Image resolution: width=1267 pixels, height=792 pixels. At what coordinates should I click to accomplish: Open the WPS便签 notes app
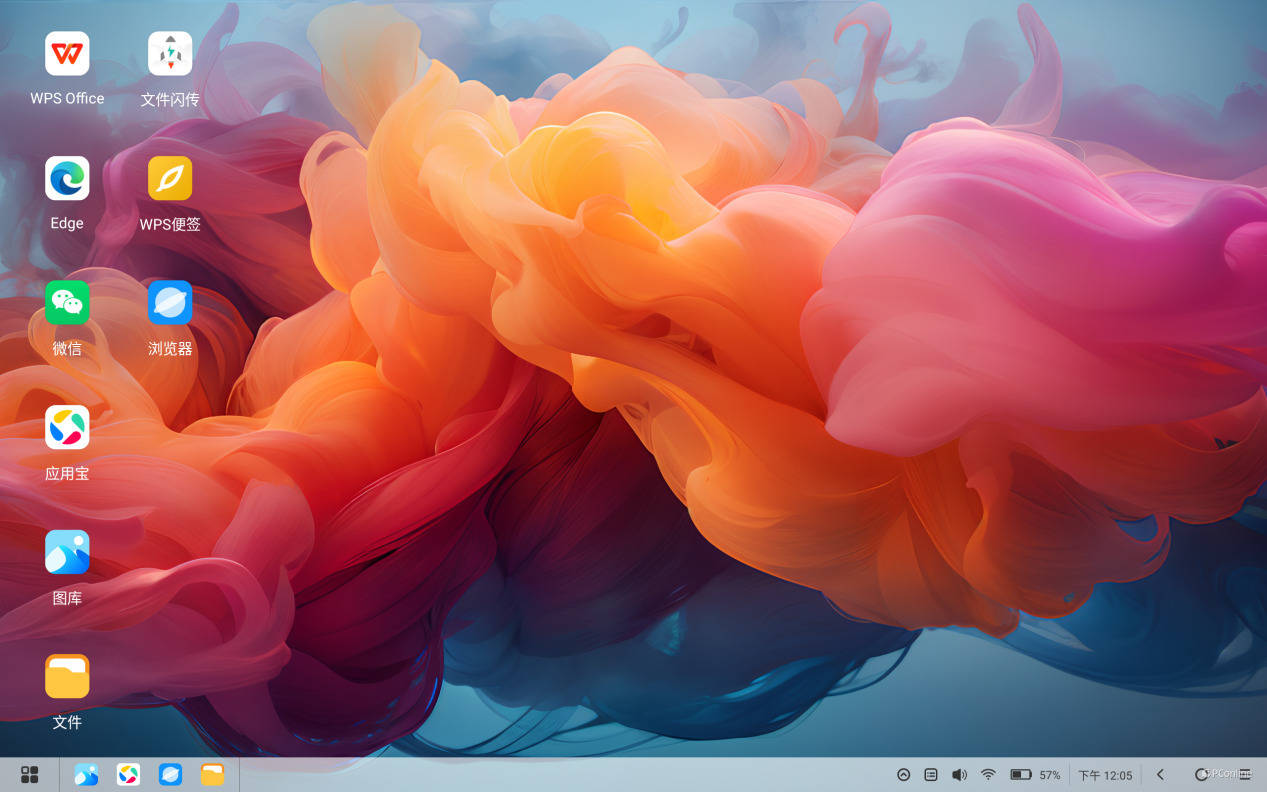(170, 179)
